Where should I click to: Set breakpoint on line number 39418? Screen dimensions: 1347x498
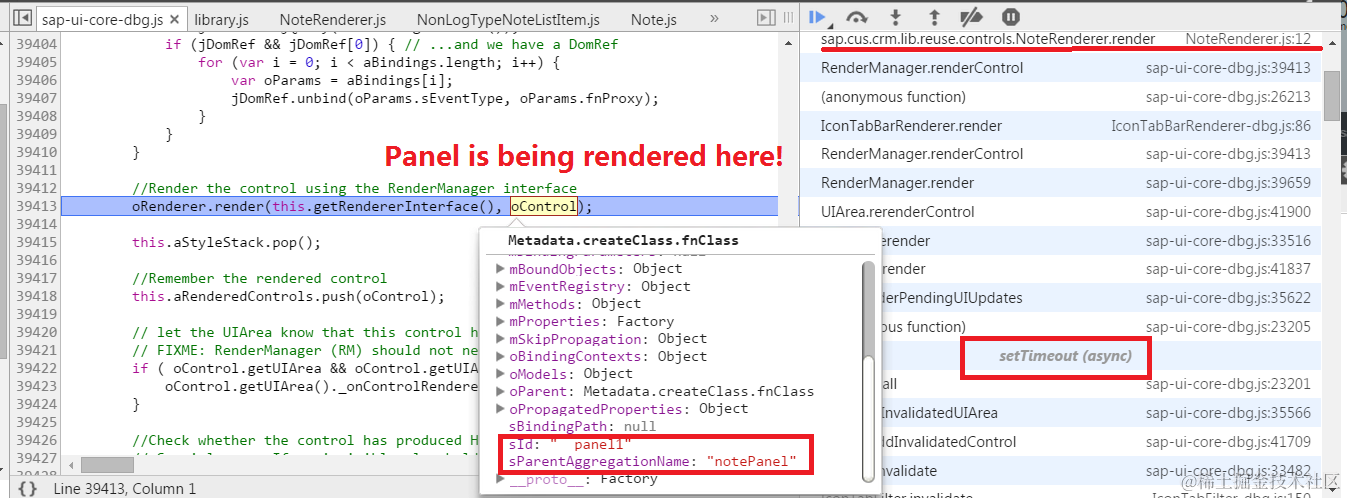(36, 296)
